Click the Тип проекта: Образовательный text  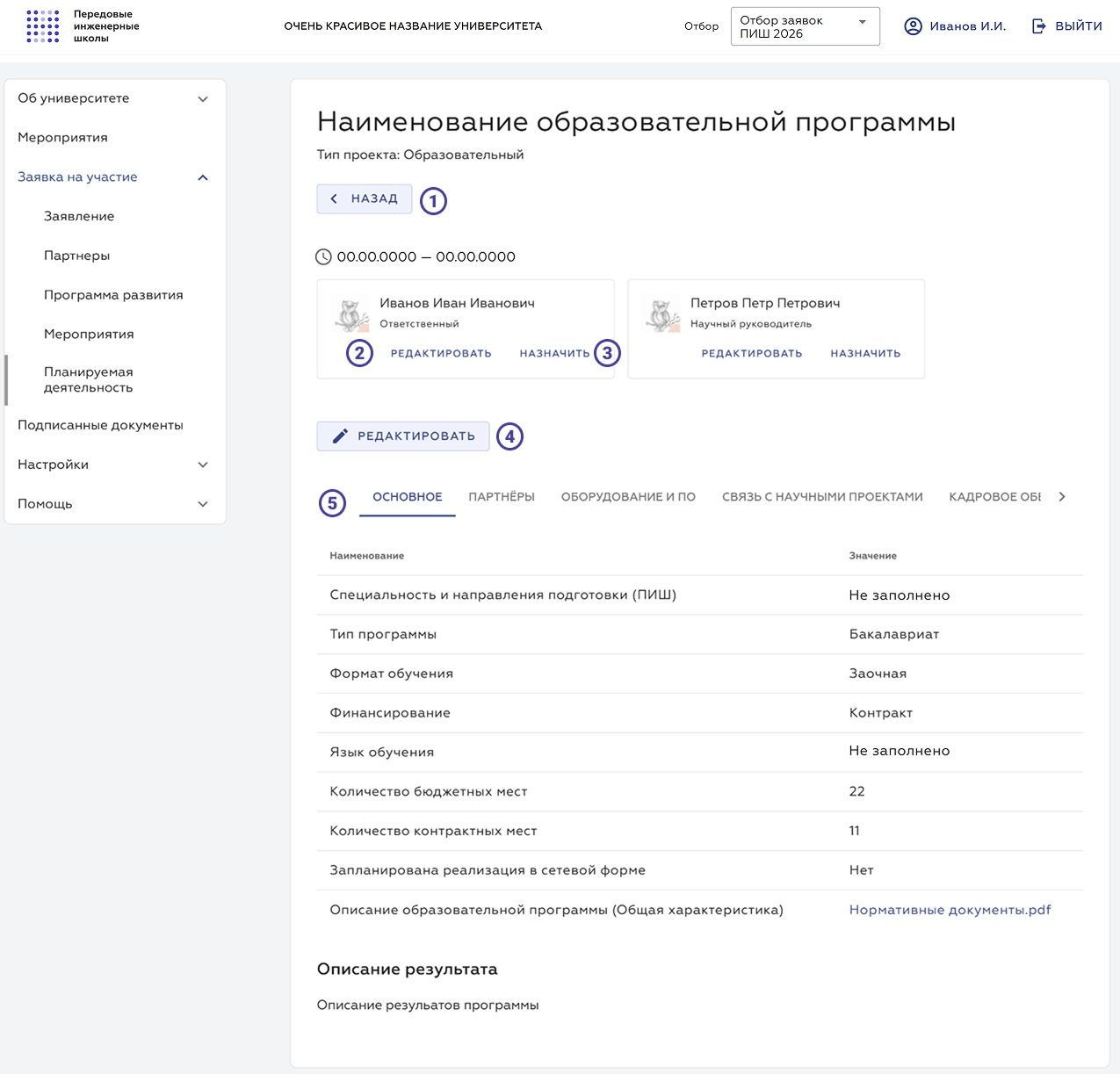[420, 155]
